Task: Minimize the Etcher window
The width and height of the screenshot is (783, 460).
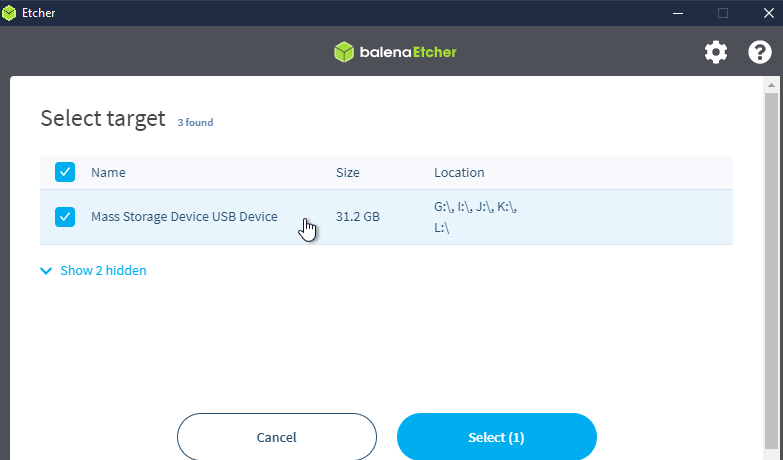Action: (x=678, y=13)
